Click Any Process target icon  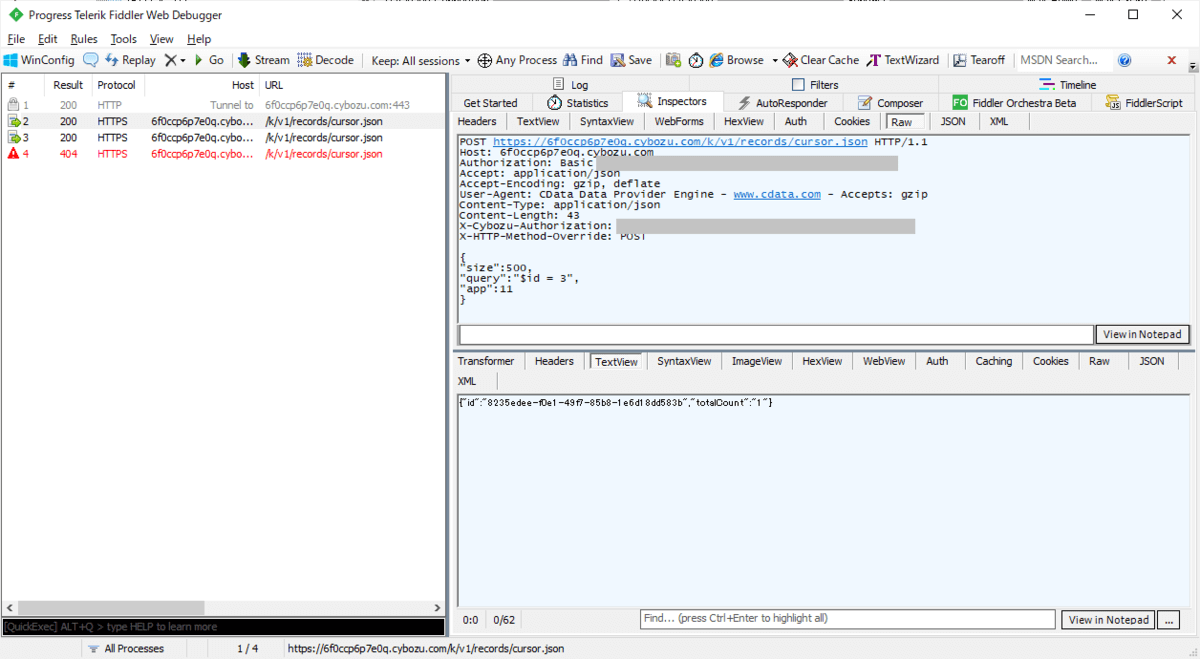coord(485,60)
